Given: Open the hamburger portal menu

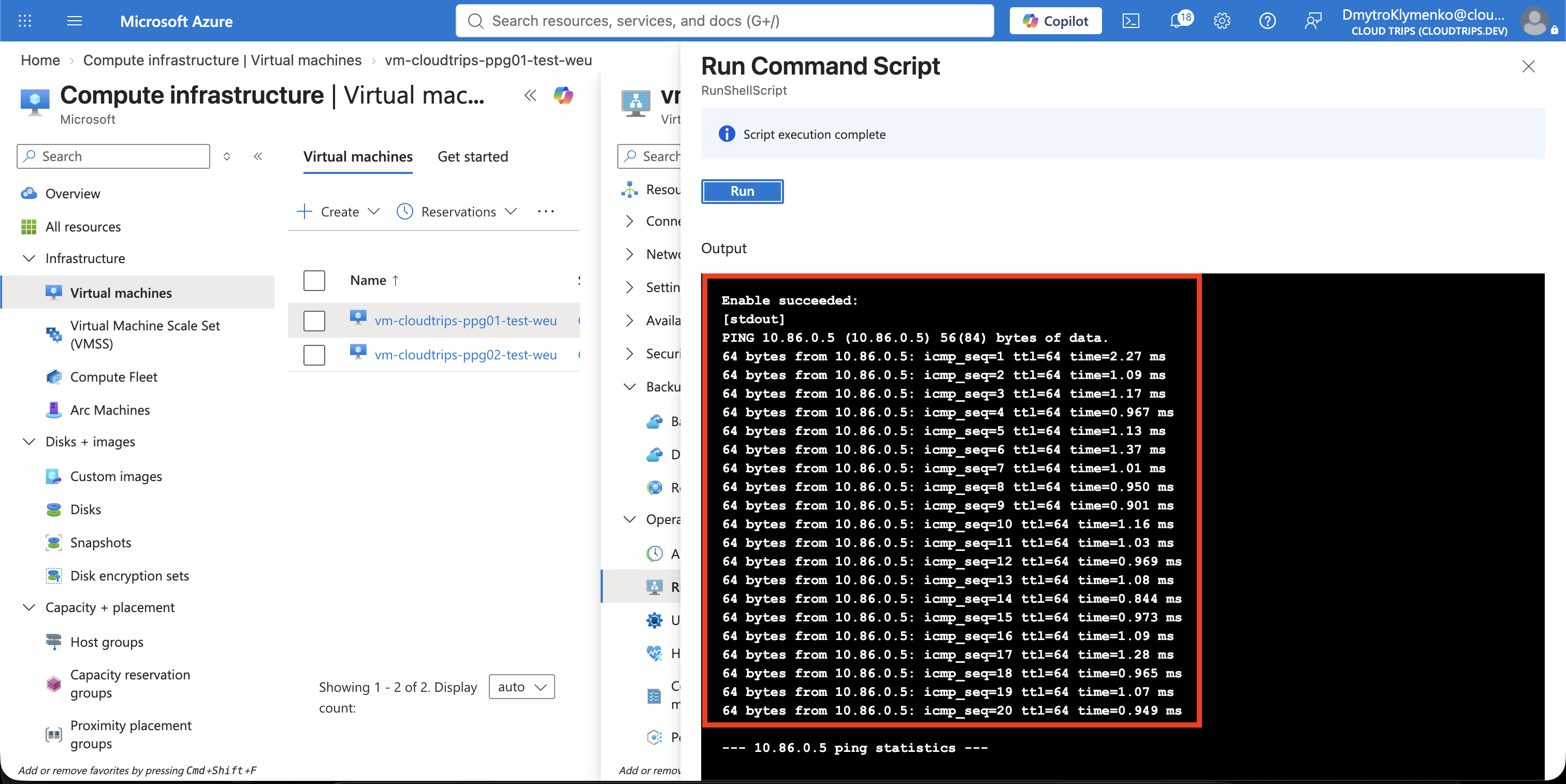Looking at the screenshot, I should coord(75,21).
